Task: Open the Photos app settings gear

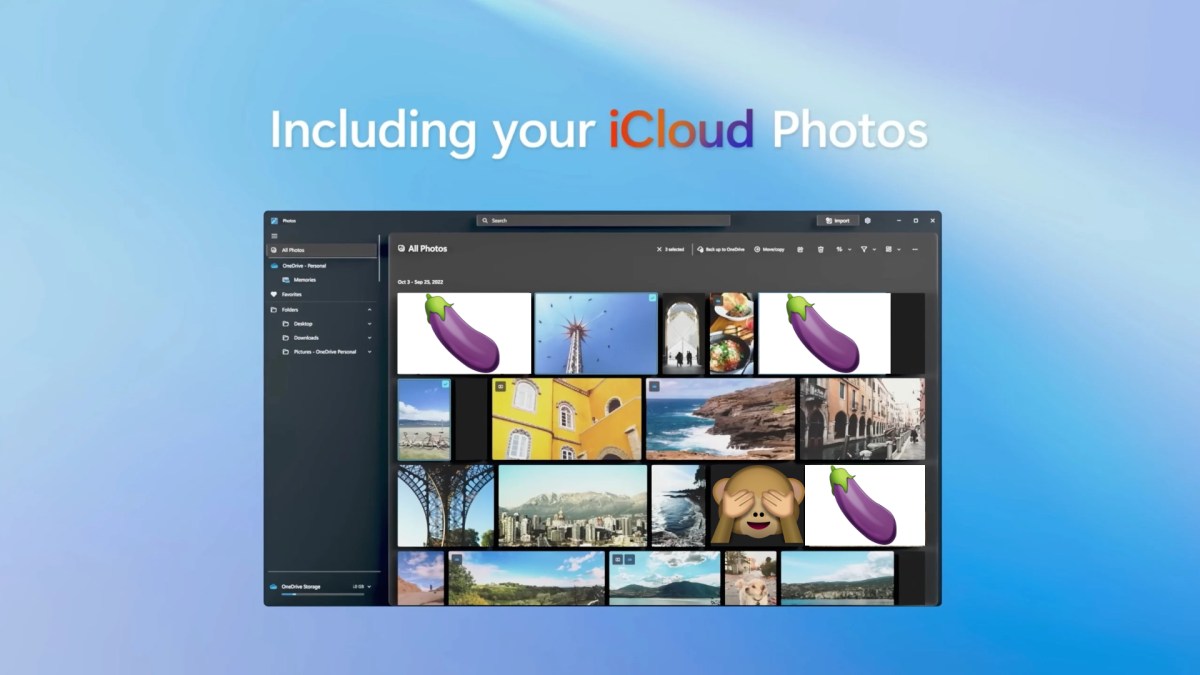Action: coord(867,220)
